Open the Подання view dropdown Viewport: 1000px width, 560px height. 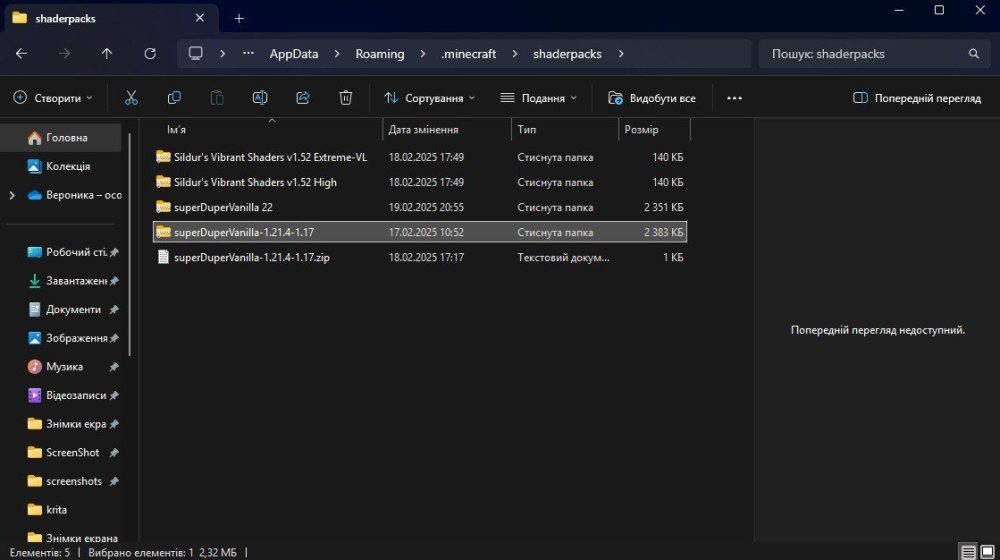tap(539, 98)
